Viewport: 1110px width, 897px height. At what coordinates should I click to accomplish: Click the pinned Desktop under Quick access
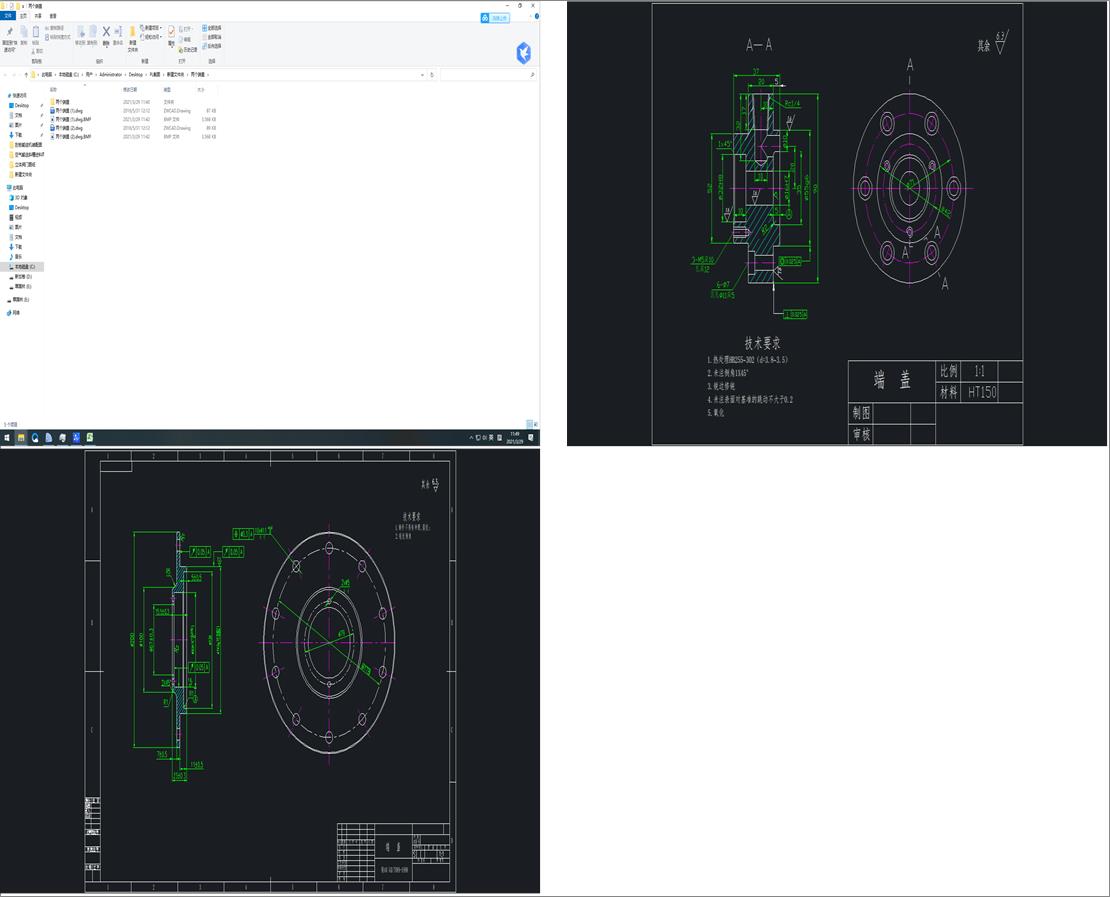[x=21, y=105]
